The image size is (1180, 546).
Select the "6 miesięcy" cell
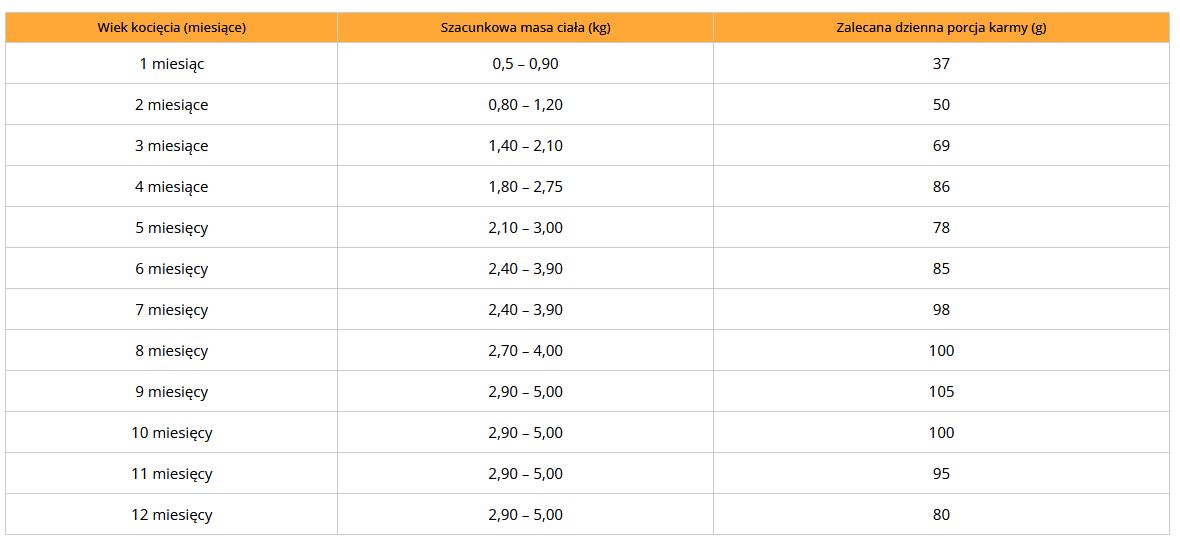pos(171,269)
